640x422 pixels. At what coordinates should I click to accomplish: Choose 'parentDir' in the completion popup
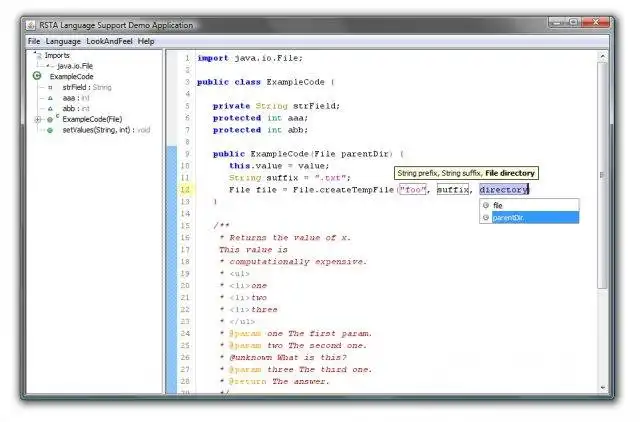click(x=529, y=218)
